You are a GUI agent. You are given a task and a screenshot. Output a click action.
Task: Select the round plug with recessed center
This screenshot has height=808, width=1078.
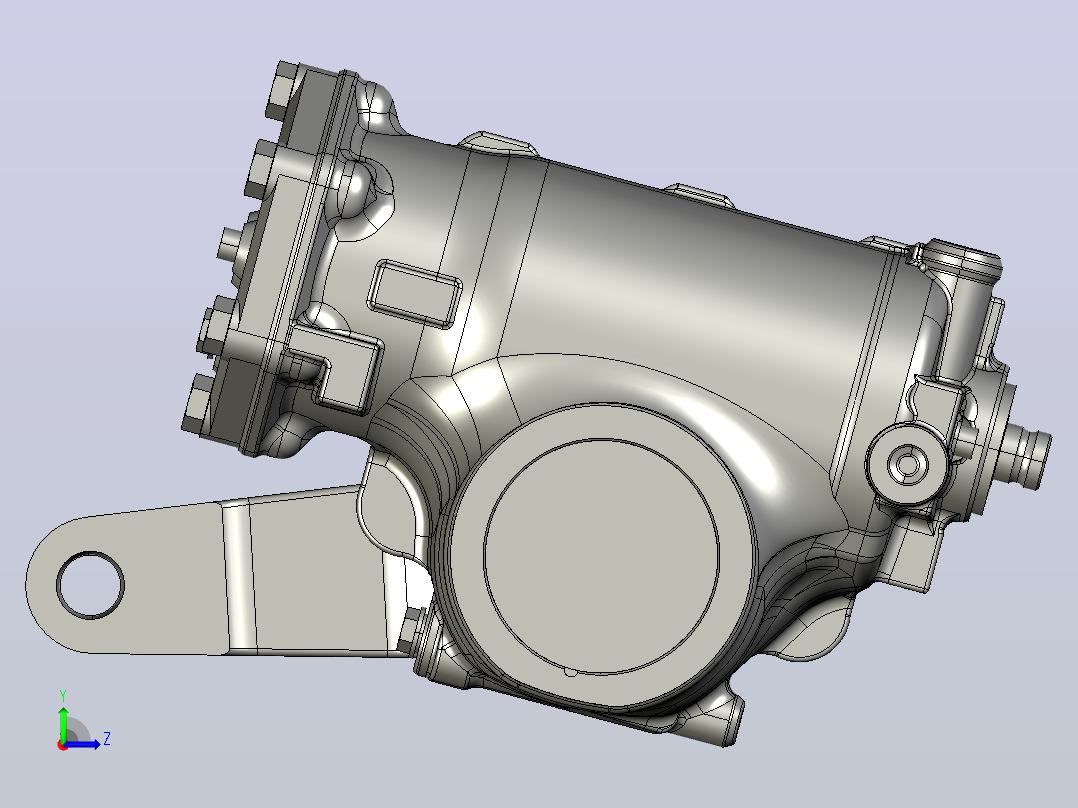pos(907,463)
